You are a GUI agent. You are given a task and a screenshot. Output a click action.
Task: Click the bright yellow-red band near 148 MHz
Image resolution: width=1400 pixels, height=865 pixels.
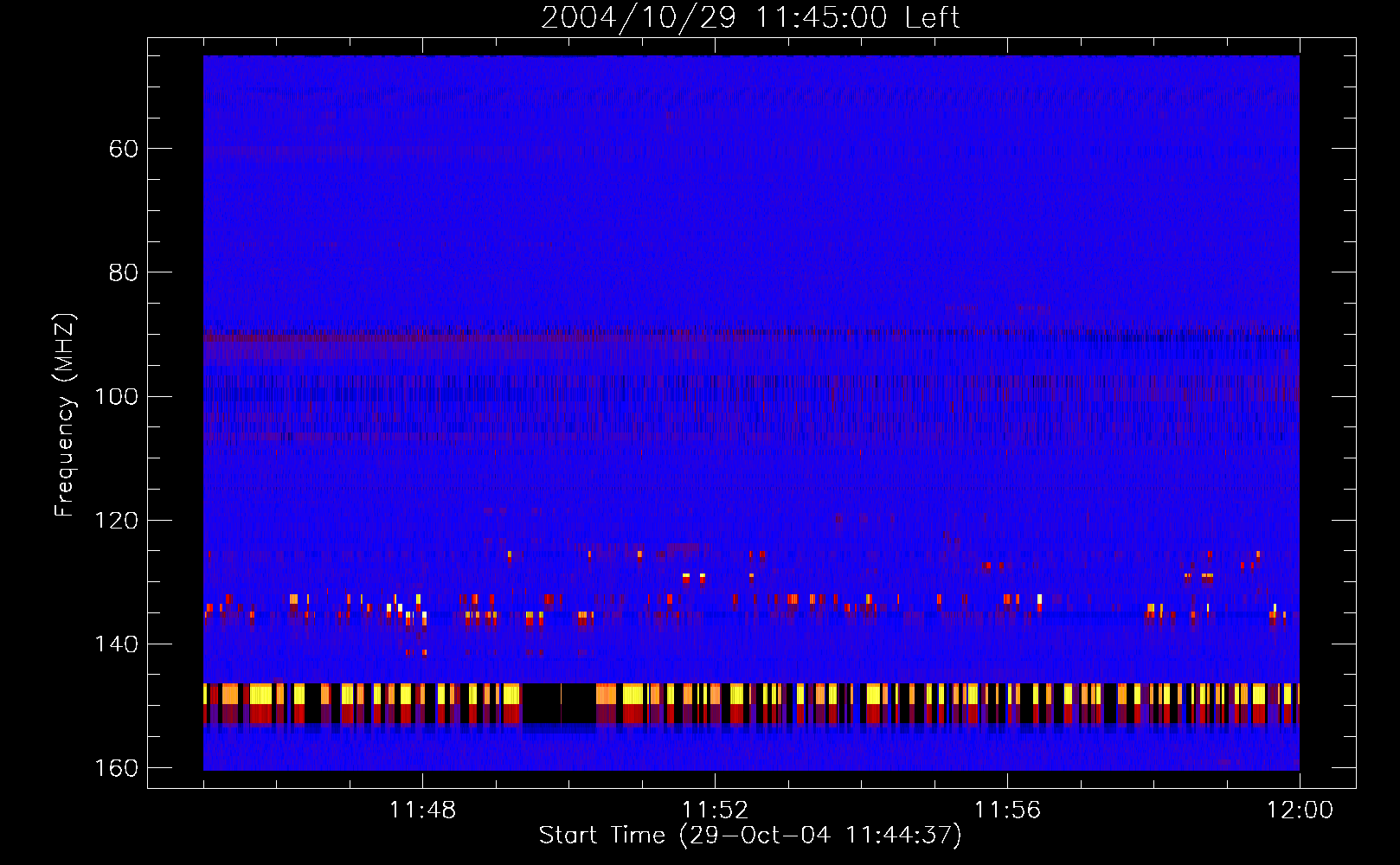tap(751, 703)
